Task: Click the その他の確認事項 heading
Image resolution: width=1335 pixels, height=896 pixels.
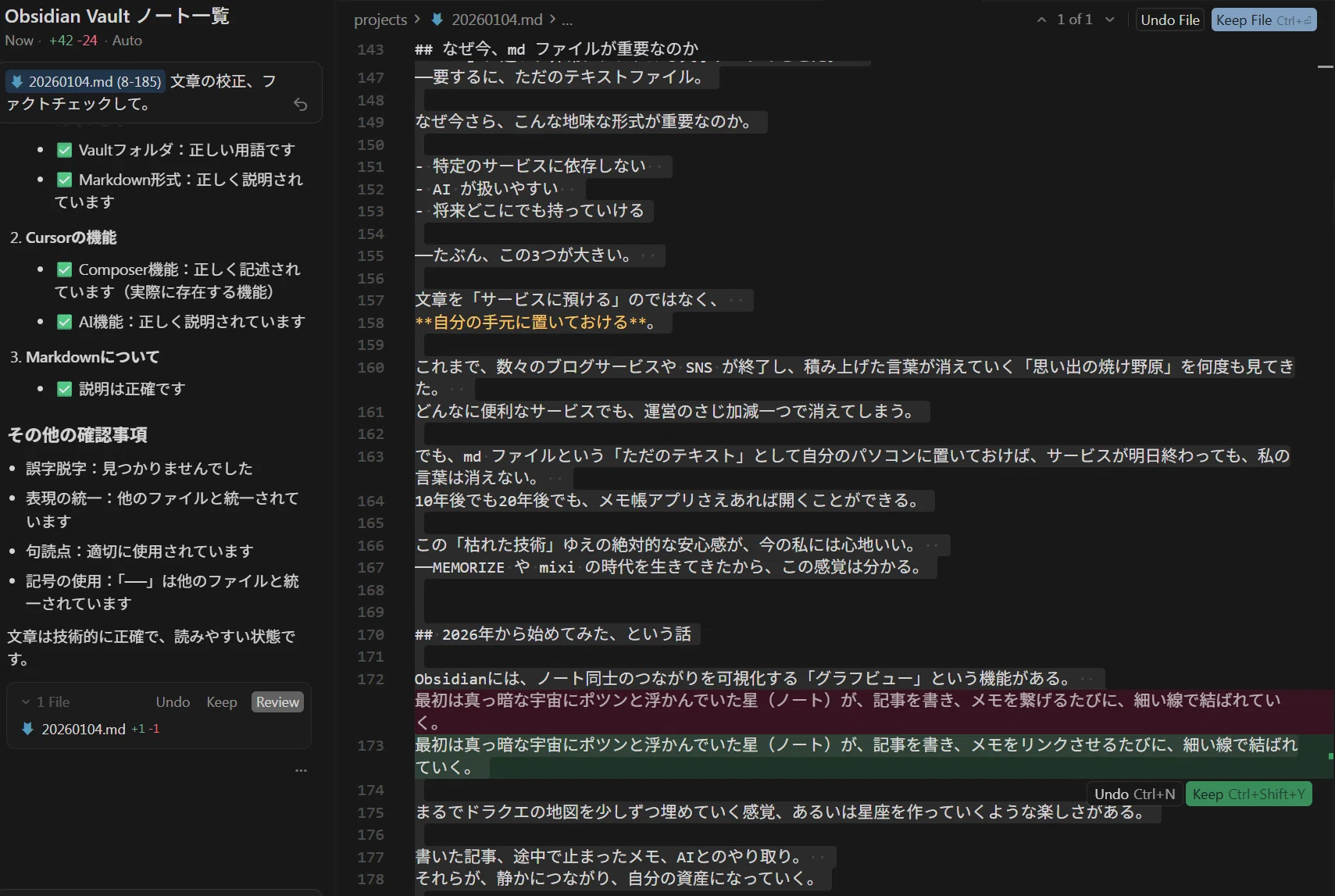Action: 77,435
